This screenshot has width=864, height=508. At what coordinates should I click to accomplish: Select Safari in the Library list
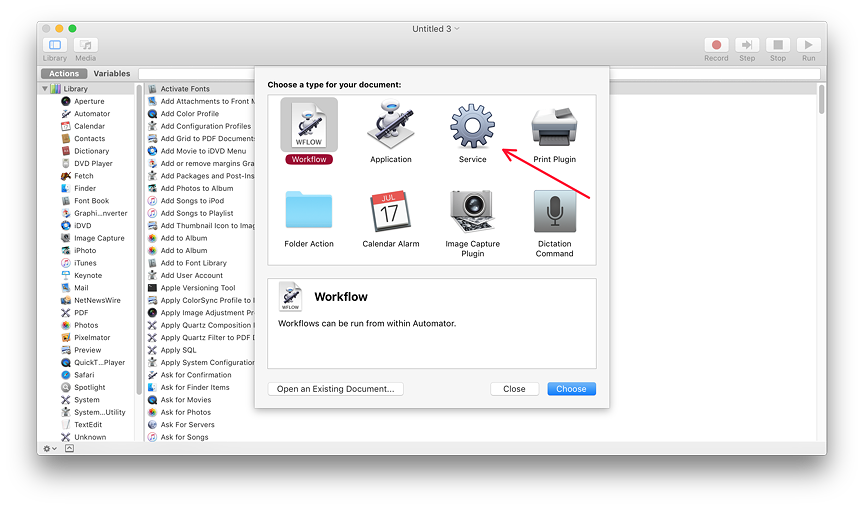[x=84, y=375]
